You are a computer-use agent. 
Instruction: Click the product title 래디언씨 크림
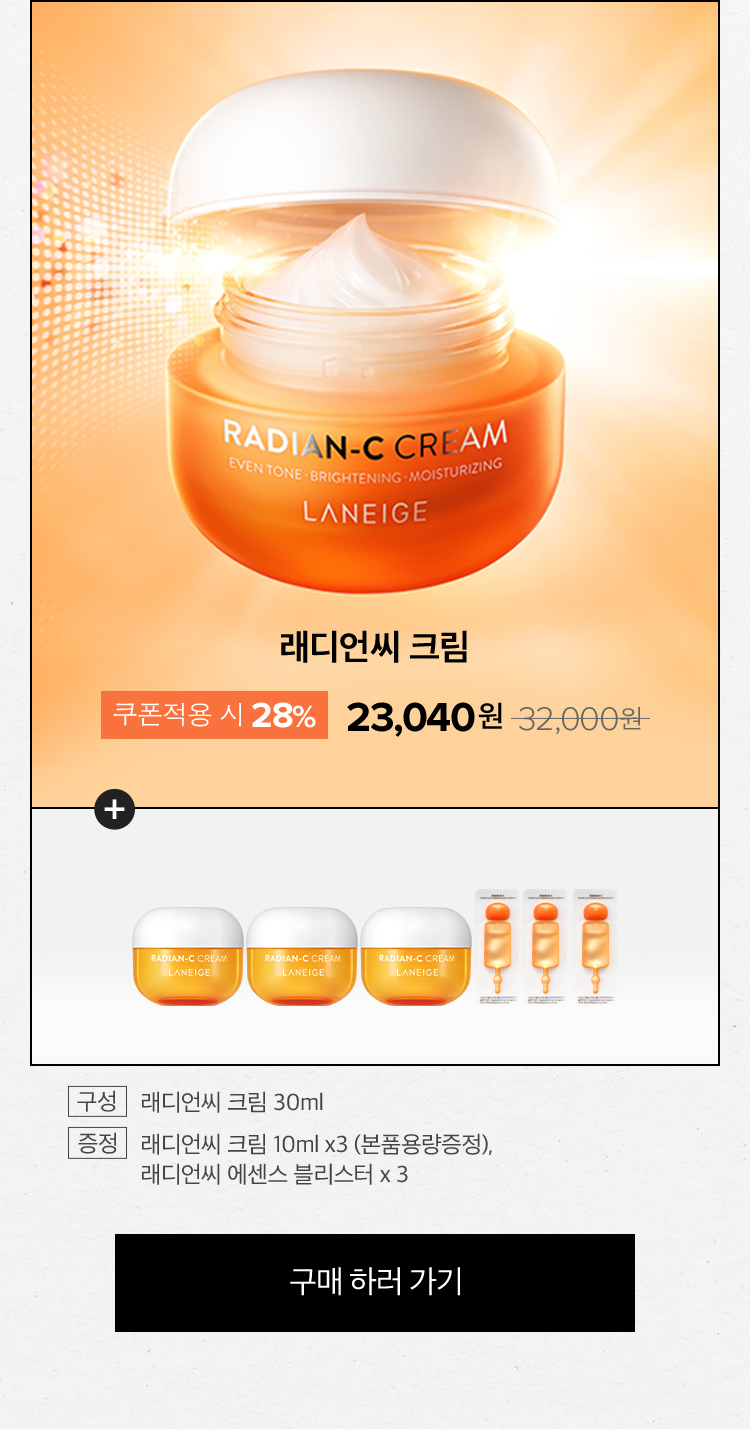coord(374,646)
